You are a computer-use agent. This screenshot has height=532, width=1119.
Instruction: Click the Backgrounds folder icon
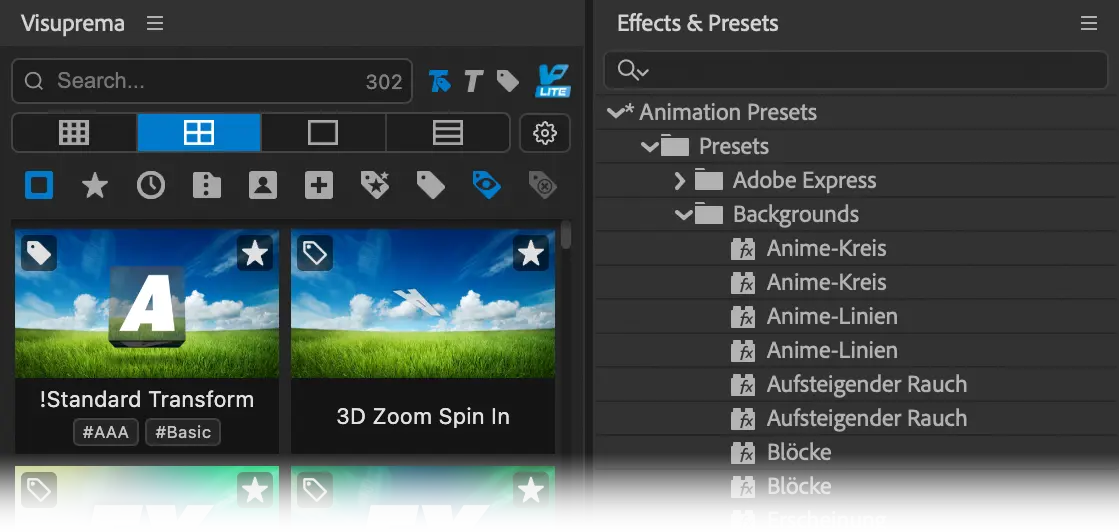(709, 214)
